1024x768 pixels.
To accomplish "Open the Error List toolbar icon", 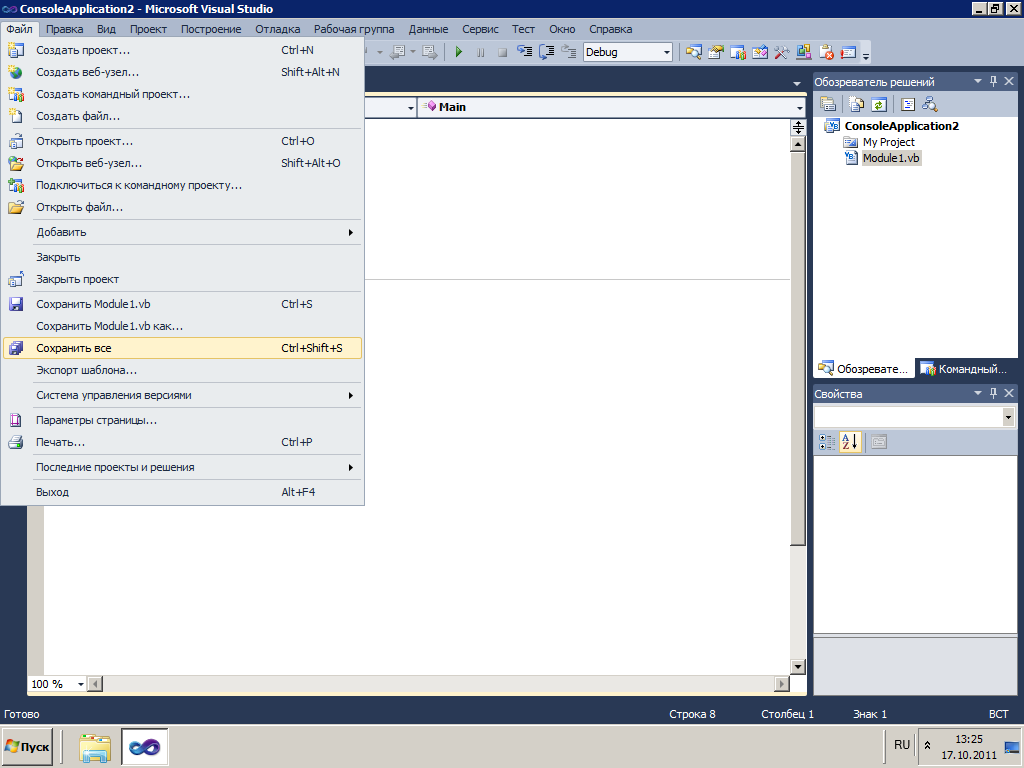I will (848, 52).
